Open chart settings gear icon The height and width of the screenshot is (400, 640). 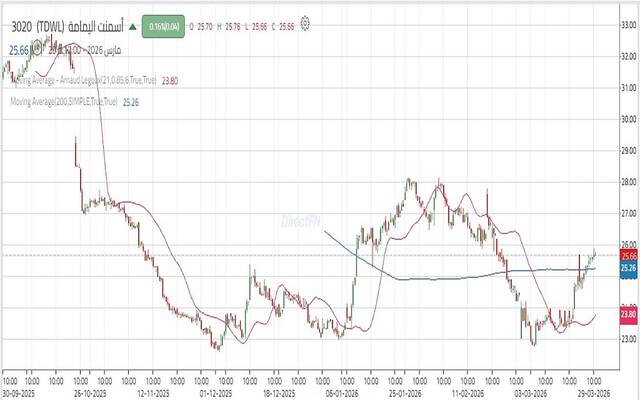click(x=306, y=19)
